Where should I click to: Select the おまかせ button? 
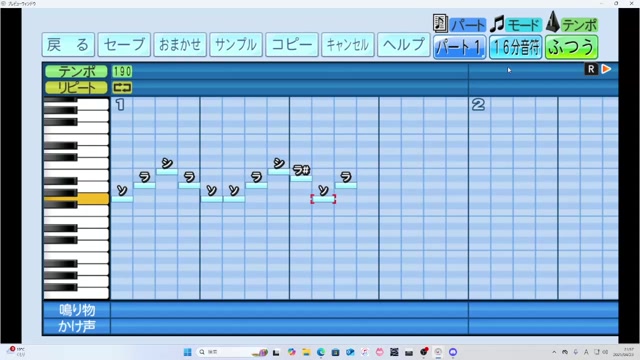click(180, 44)
